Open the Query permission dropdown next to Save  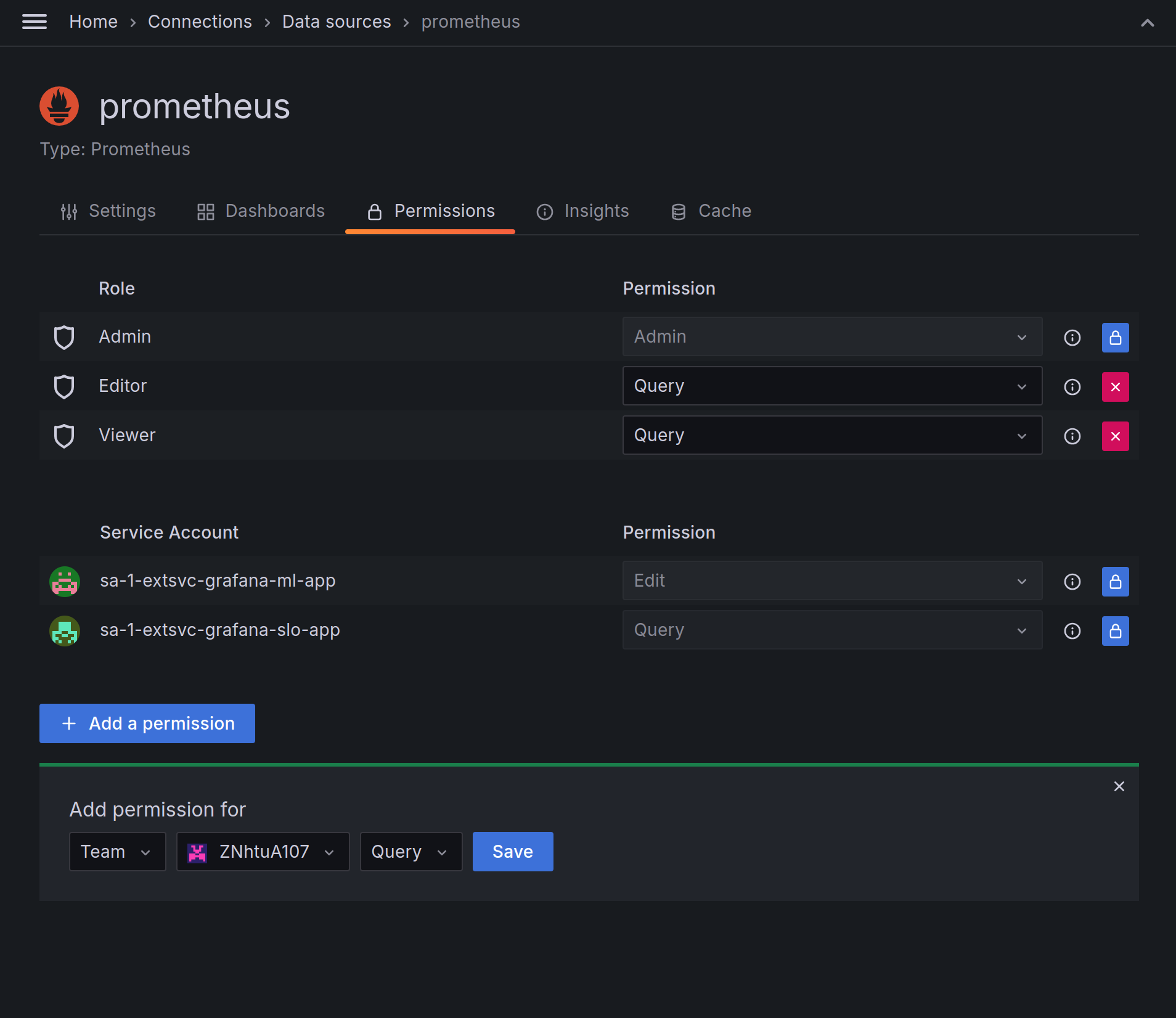pos(410,852)
